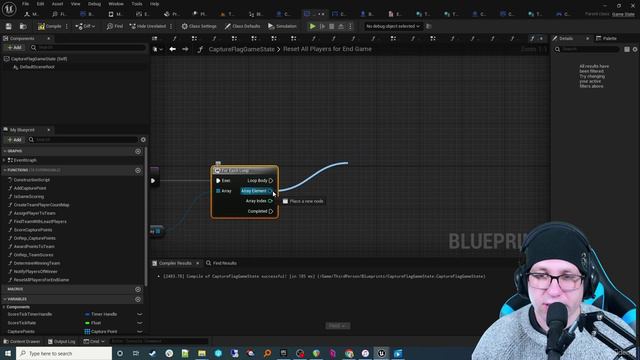Add a new component
The width and height of the screenshot is (640, 360).
(15, 47)
